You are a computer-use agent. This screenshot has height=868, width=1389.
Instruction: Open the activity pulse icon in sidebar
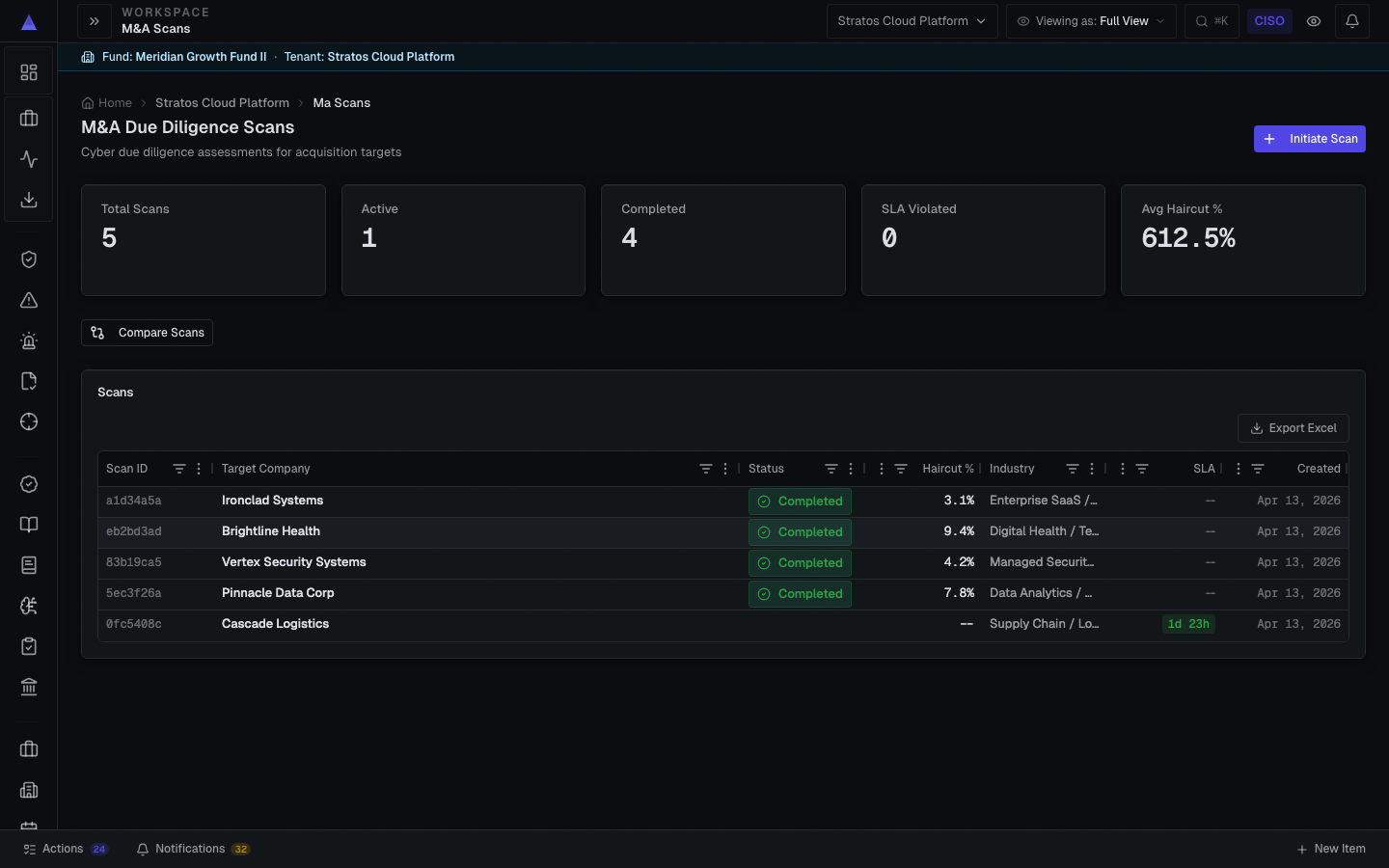tap(29, 159)
